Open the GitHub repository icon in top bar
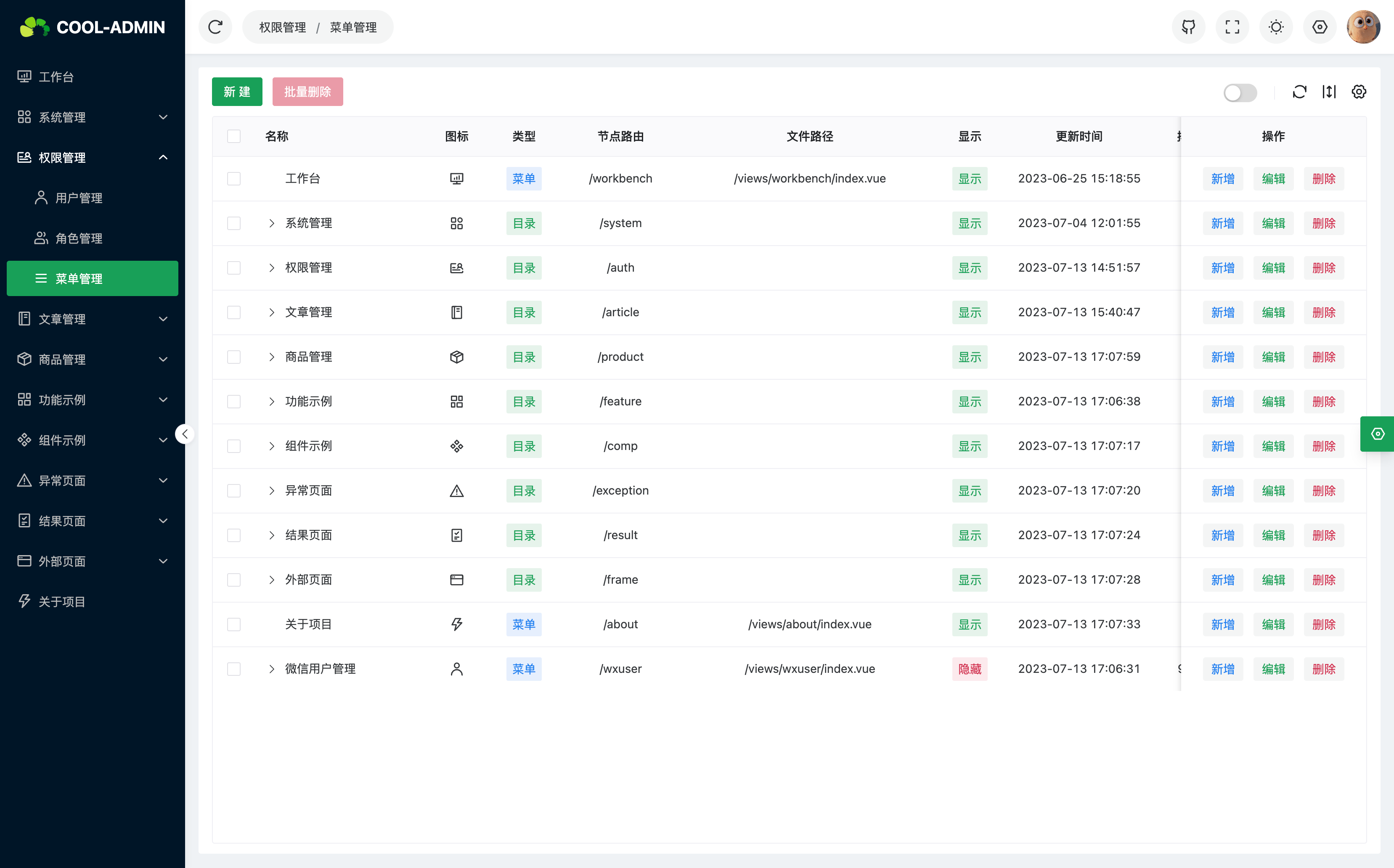Screen dimensions: 1394x868 coord(1188,26)
